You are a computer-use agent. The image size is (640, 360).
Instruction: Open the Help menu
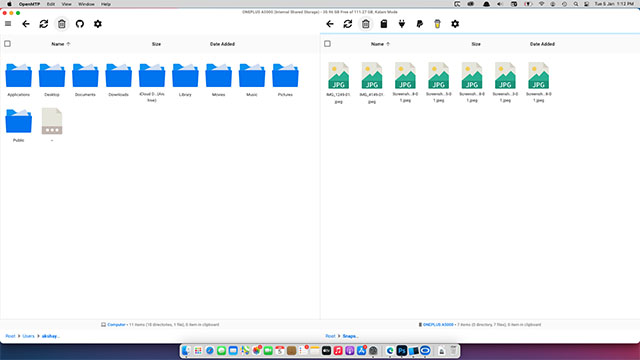(x=106, y=4)
